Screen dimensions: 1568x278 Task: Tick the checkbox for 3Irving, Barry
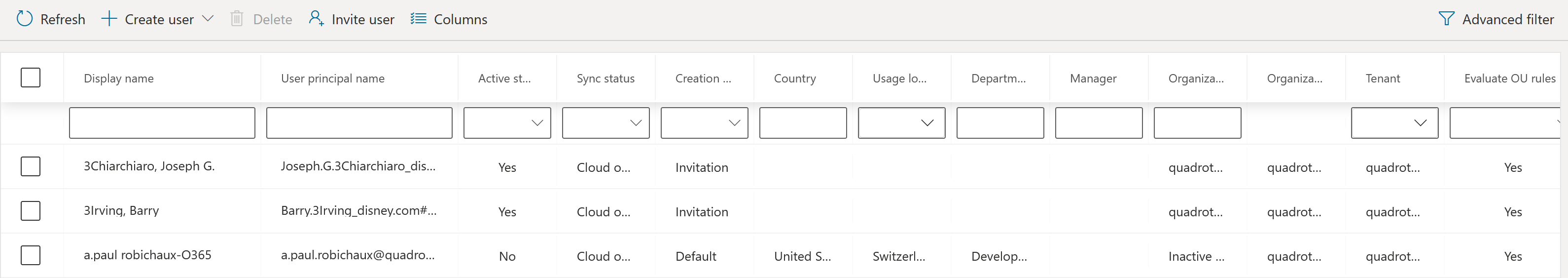pos(31,211)
